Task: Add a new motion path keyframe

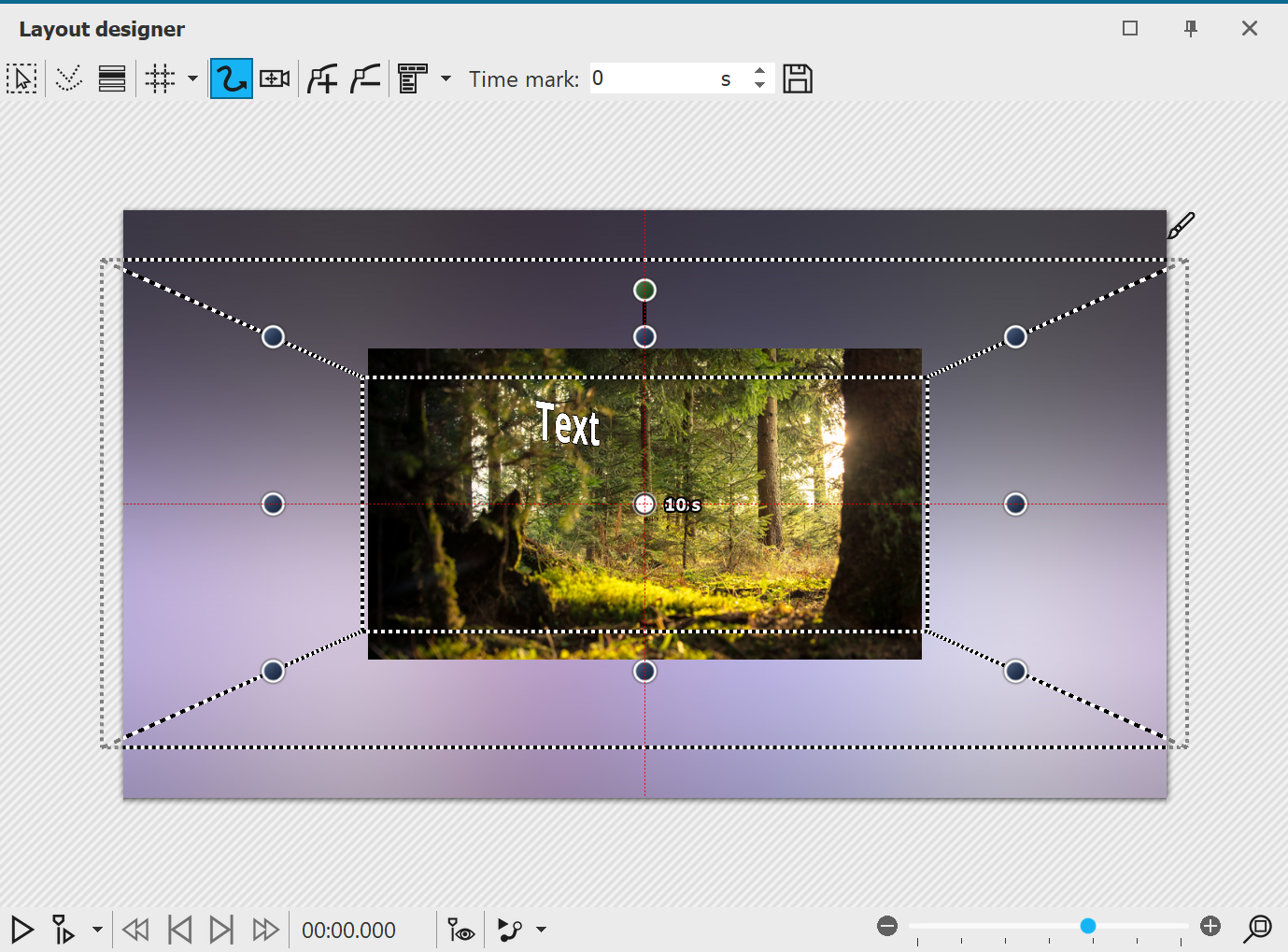Action: [x=322, y=78]
